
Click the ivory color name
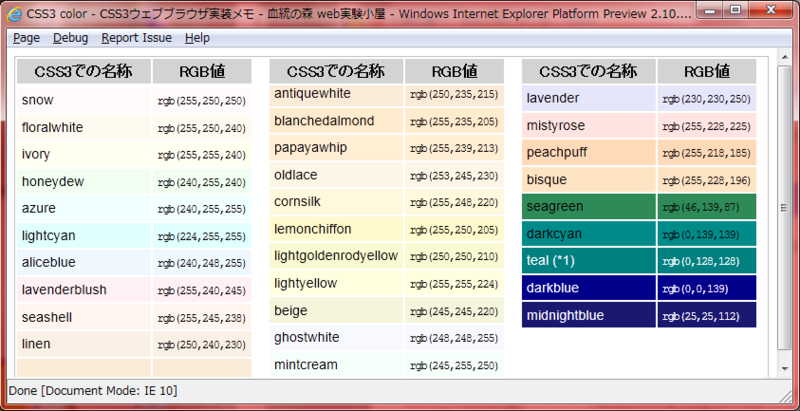[36, 155]
